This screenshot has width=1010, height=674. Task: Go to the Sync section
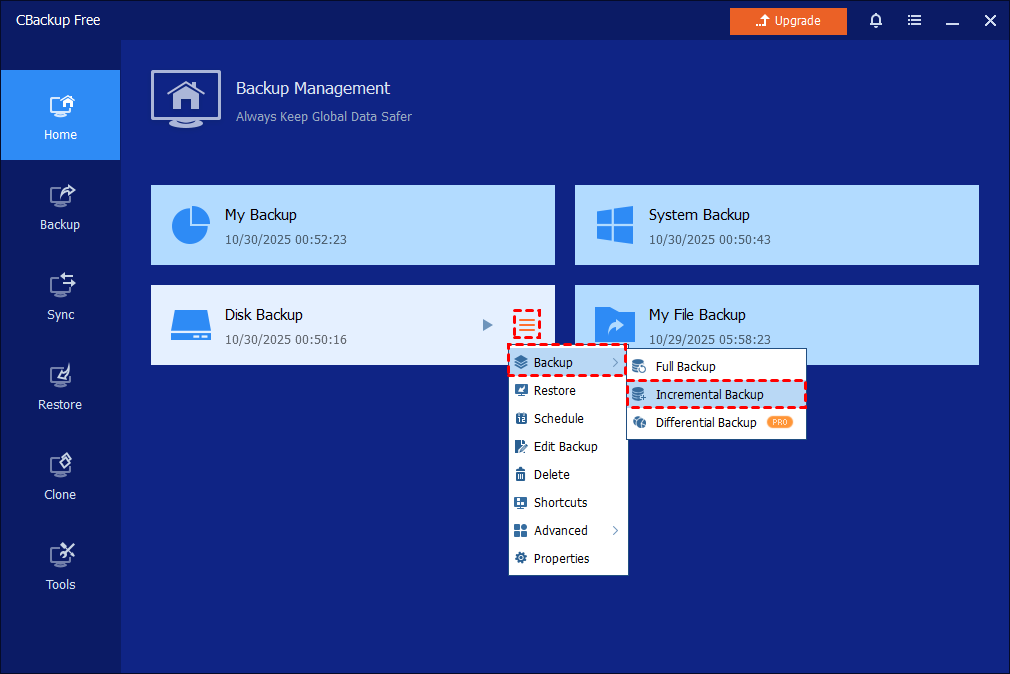pyautogui.click(x=60, y=296)
